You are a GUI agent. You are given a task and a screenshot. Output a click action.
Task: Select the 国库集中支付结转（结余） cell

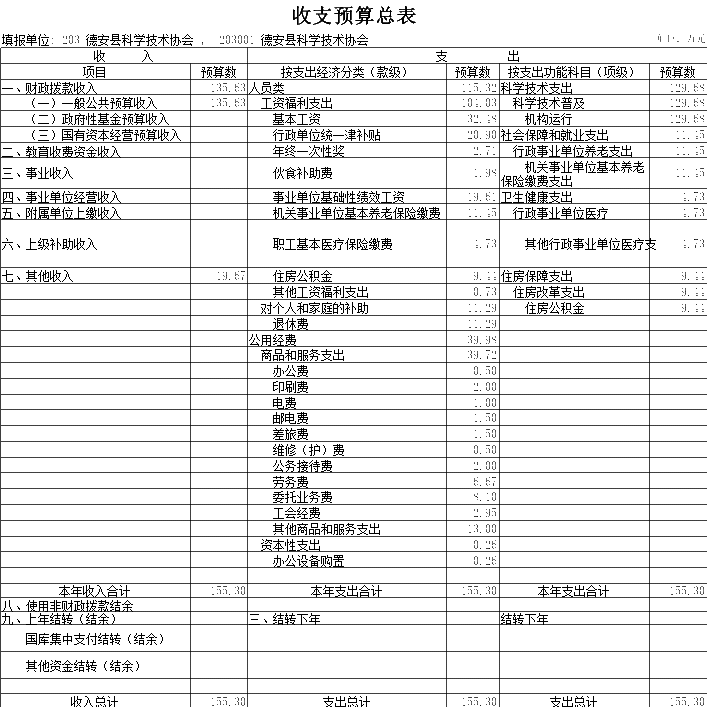[95, 638]
